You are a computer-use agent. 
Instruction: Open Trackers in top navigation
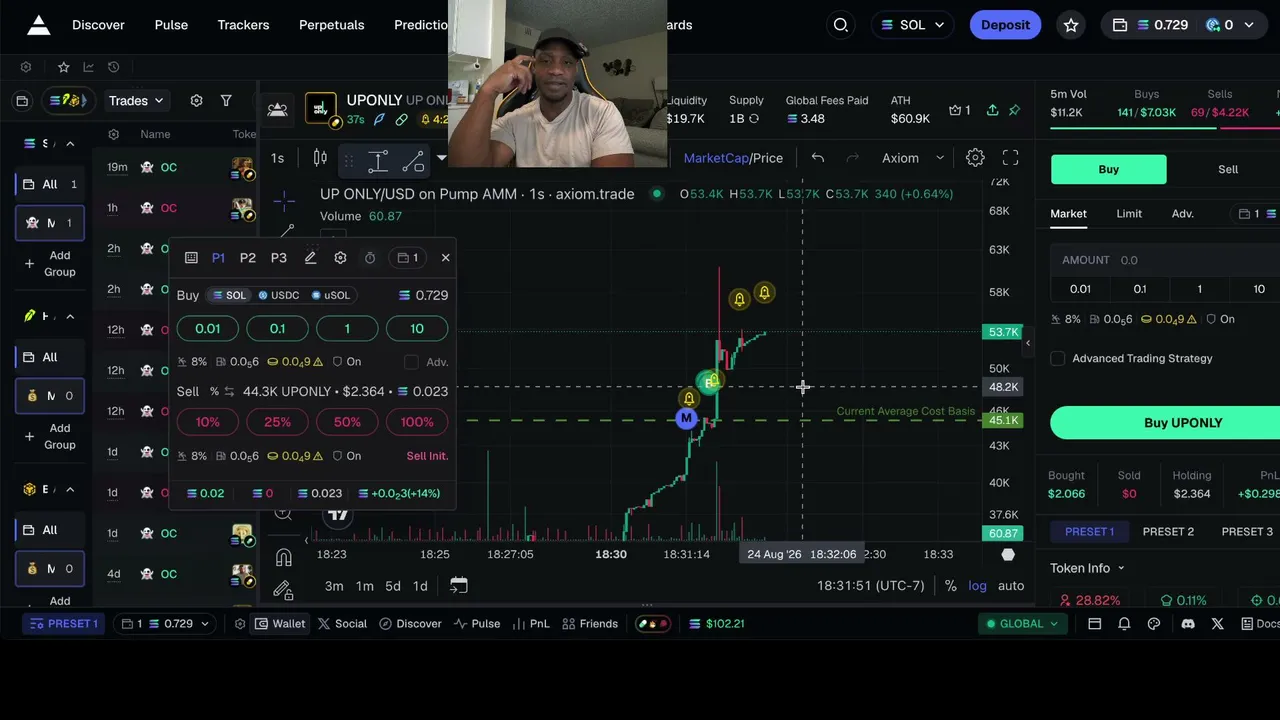pos(243,25)
